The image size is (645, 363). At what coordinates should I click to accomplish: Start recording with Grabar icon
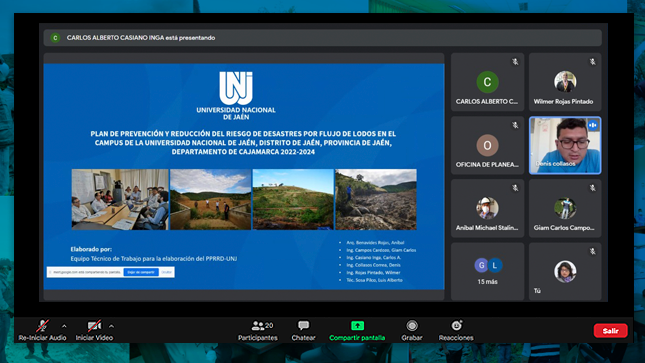coord(412,326)
